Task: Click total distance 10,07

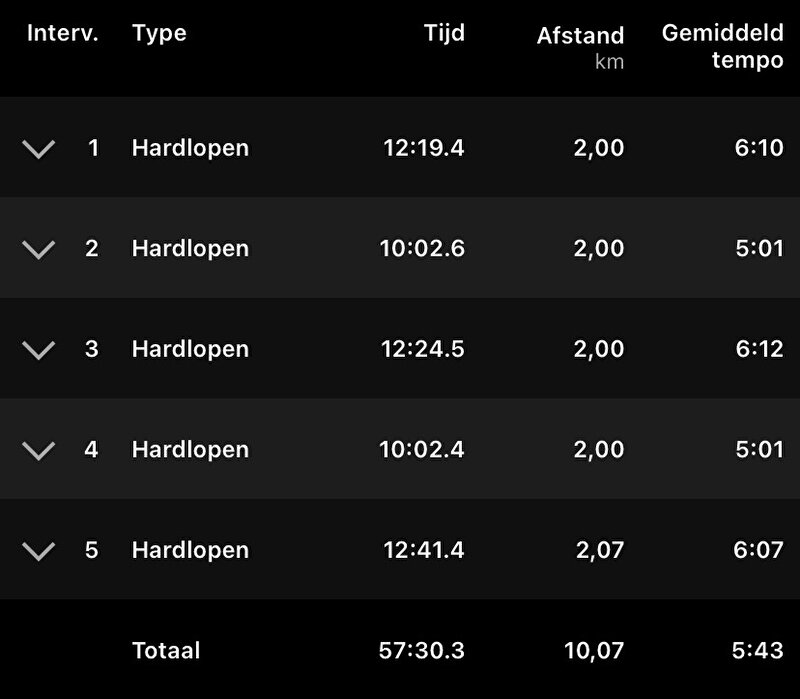Action: [594, 650]
